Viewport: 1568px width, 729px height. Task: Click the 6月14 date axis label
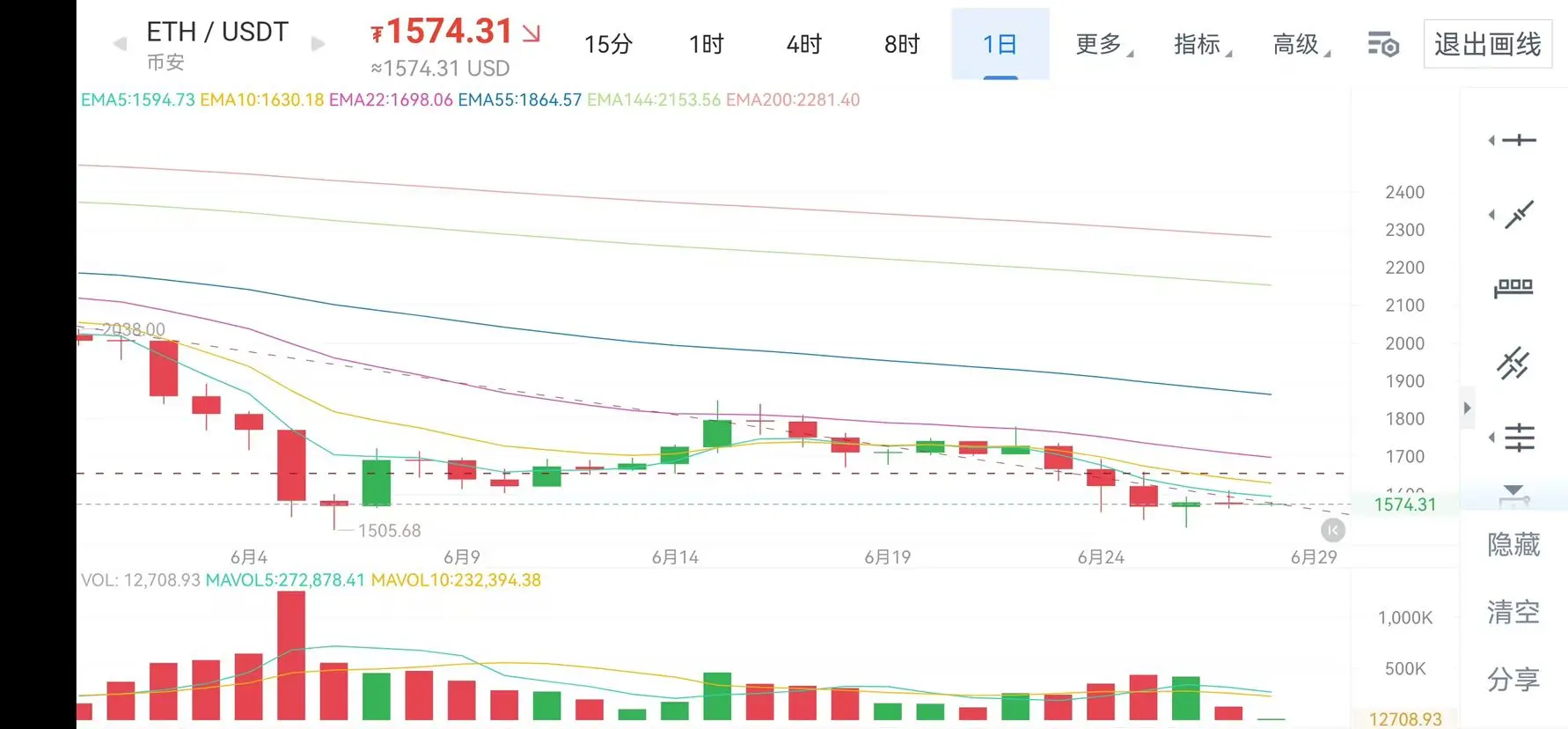(x=675, y=557)
